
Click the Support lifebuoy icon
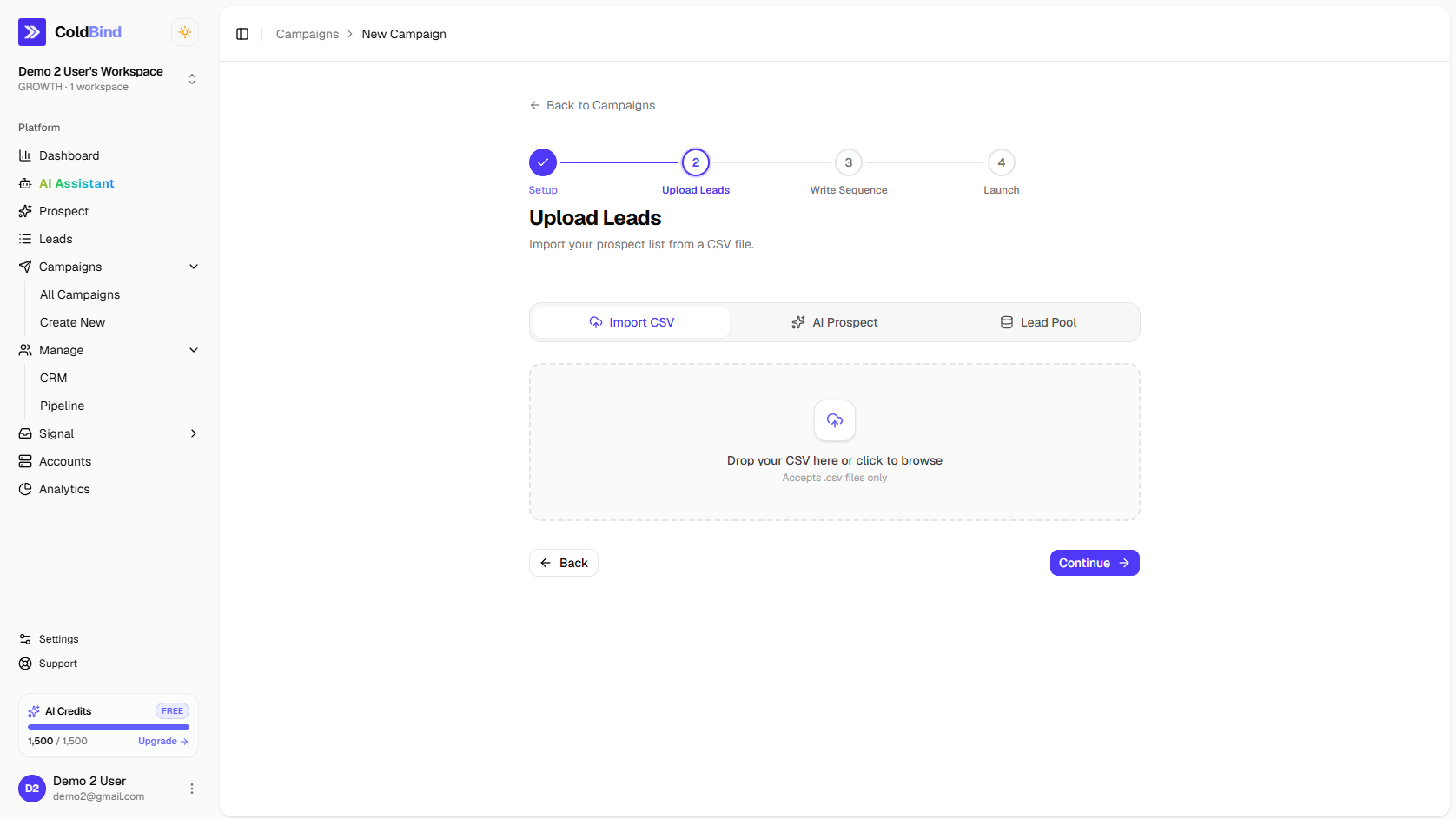coord(25,664)
